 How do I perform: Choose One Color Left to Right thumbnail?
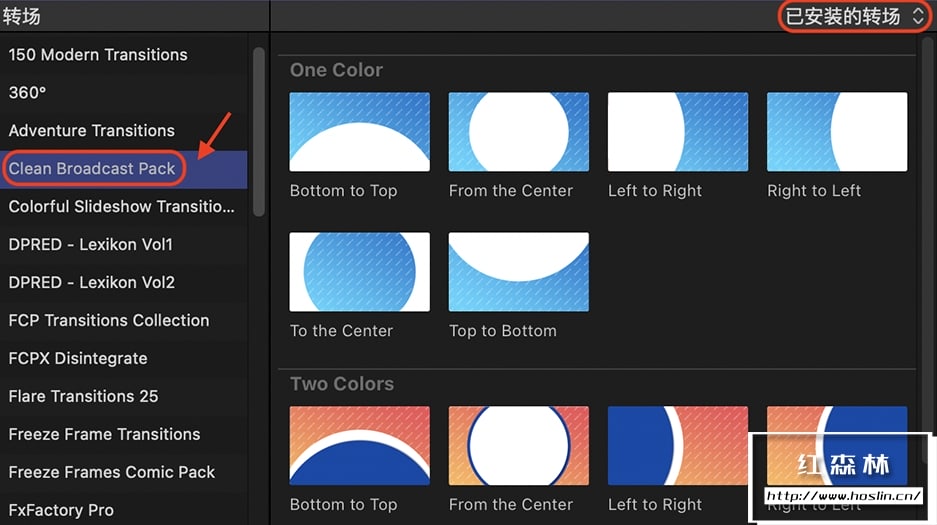coord(678,132)
